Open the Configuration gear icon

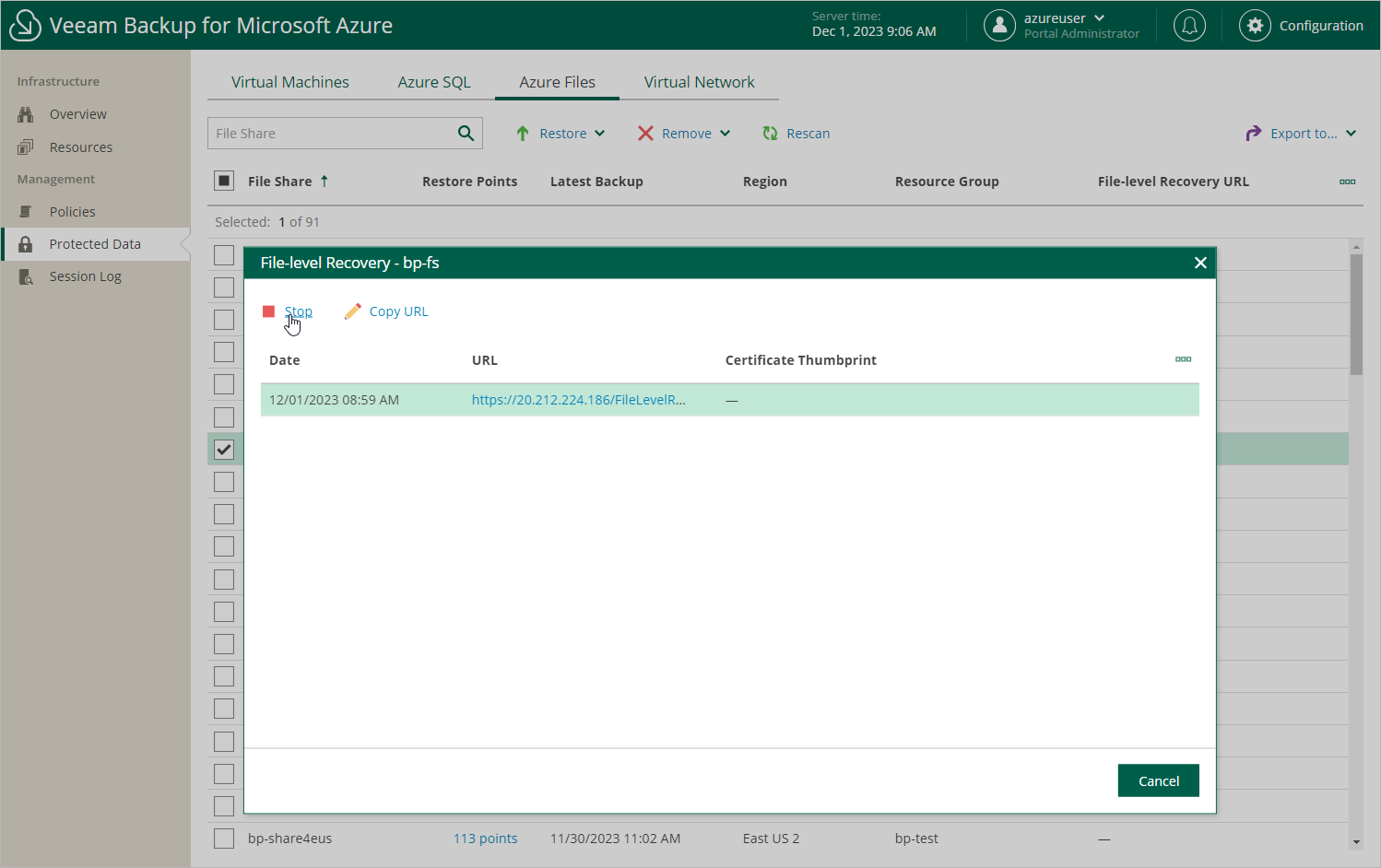coord(1255,26)
